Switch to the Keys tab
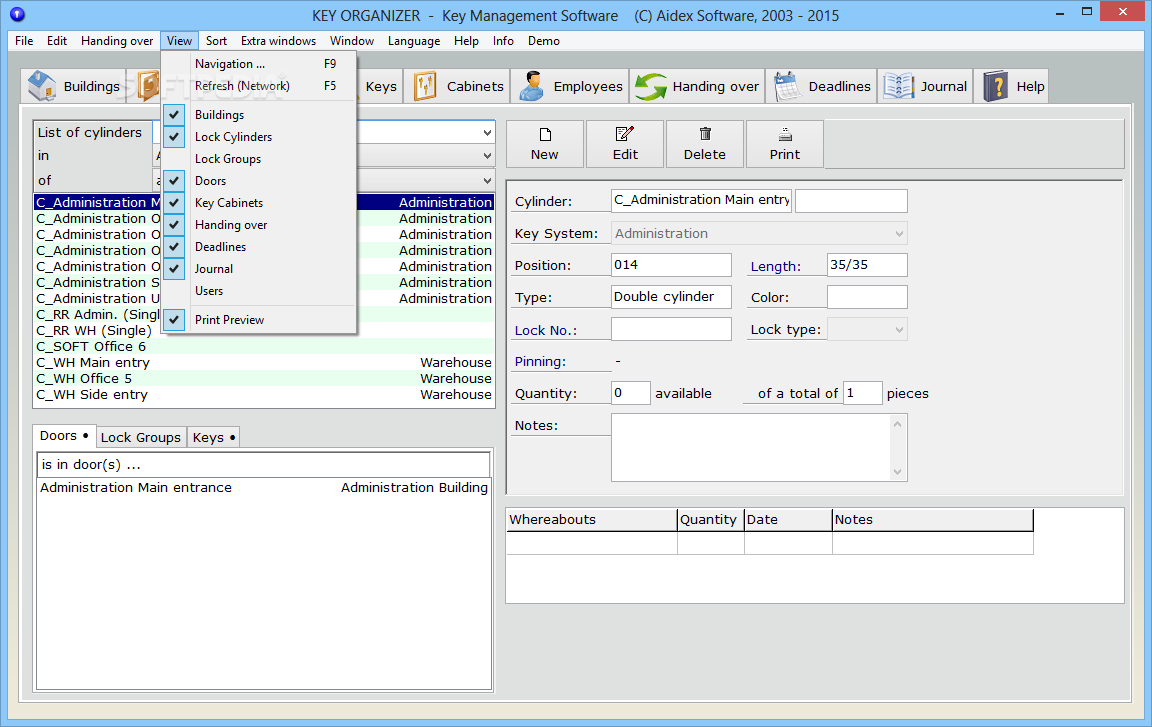Image resolution: width=1152 pixels, height=727 pixels. (213, 438)
